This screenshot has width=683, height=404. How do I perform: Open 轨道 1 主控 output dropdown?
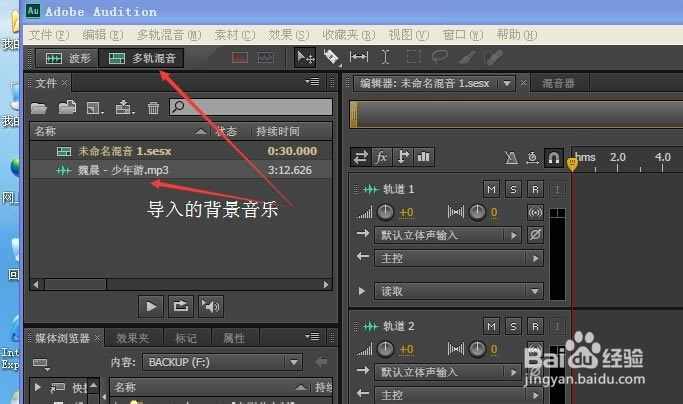click(459, 258)
